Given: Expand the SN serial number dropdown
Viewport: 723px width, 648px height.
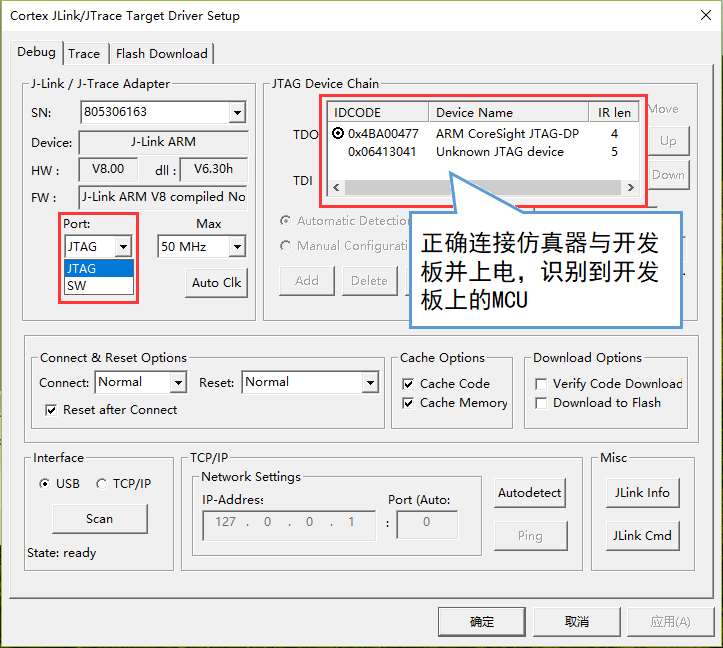Looking at the screenshot, I should point(237,112).
